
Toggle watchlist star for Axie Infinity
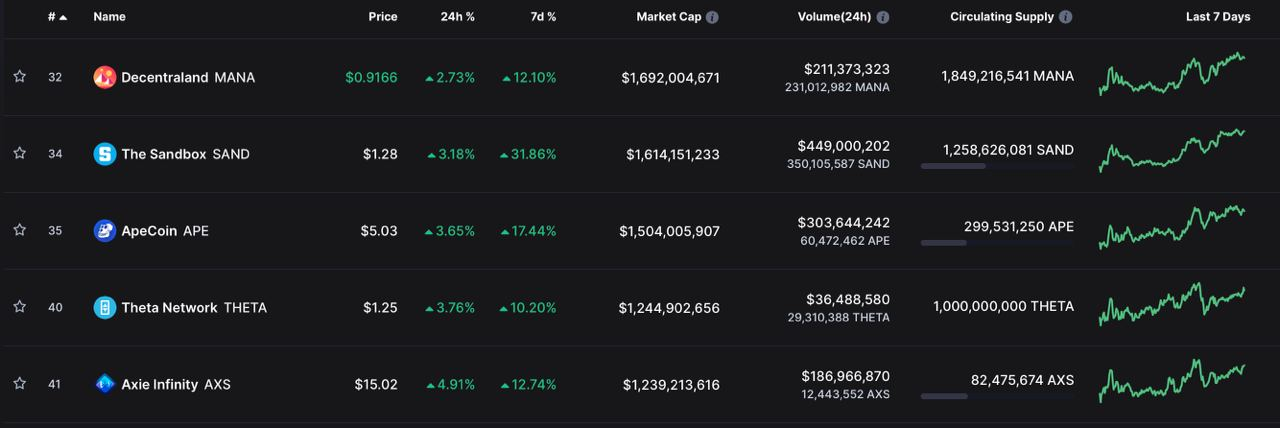coord(19,384)
